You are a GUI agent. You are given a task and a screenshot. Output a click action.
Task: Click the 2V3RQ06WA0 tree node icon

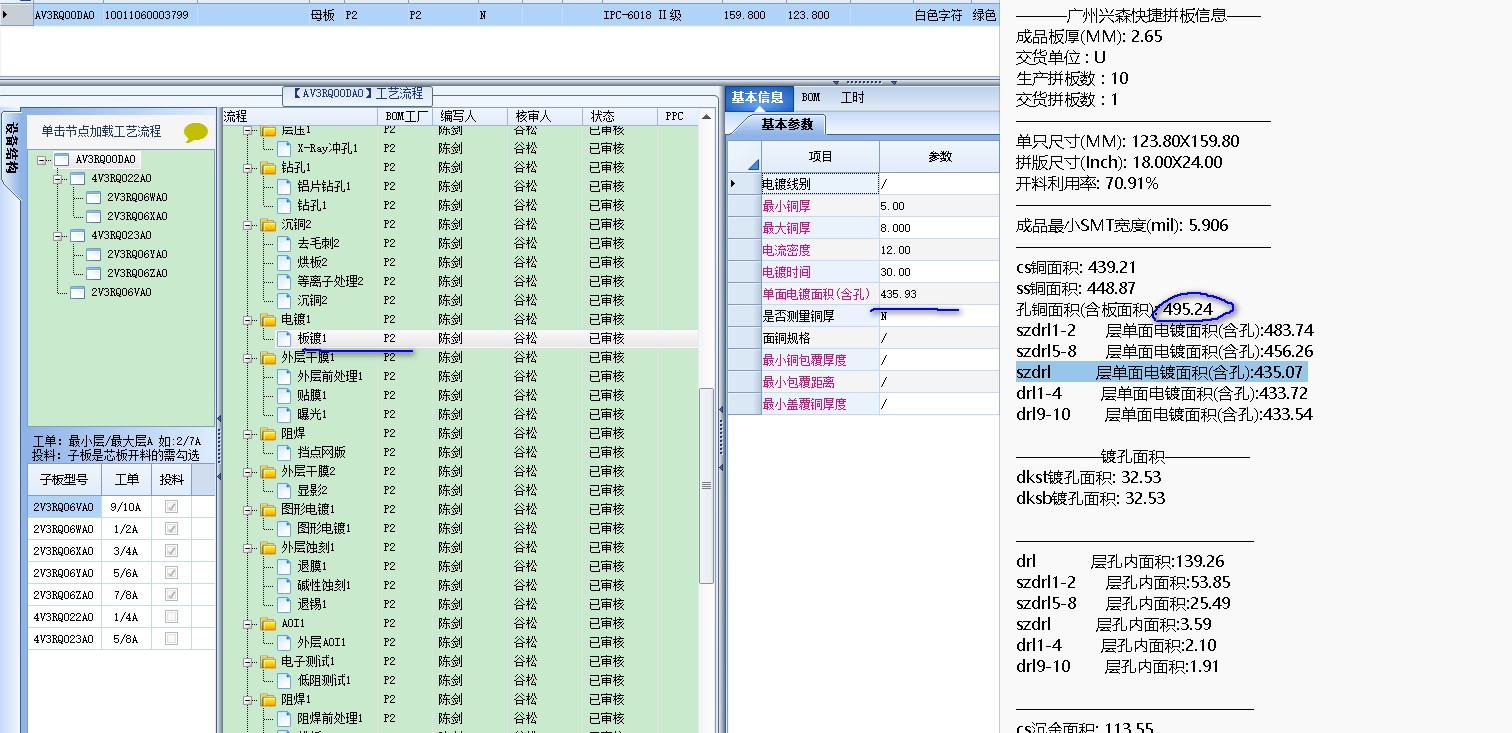click(94, 198)
